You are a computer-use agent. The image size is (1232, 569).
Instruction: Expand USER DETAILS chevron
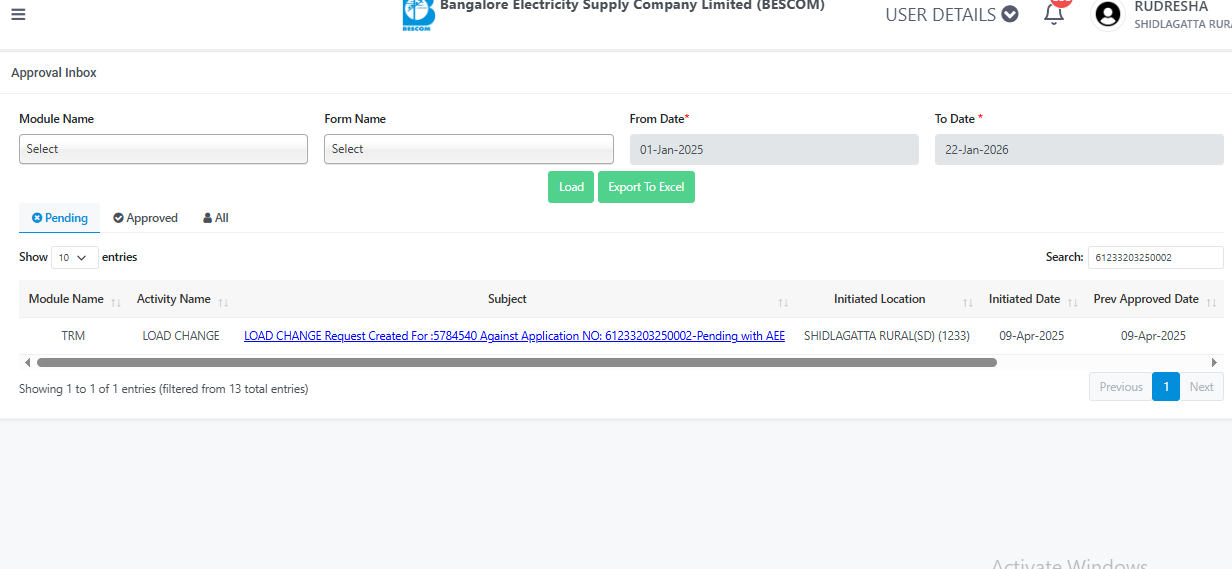coord(1010,14)
